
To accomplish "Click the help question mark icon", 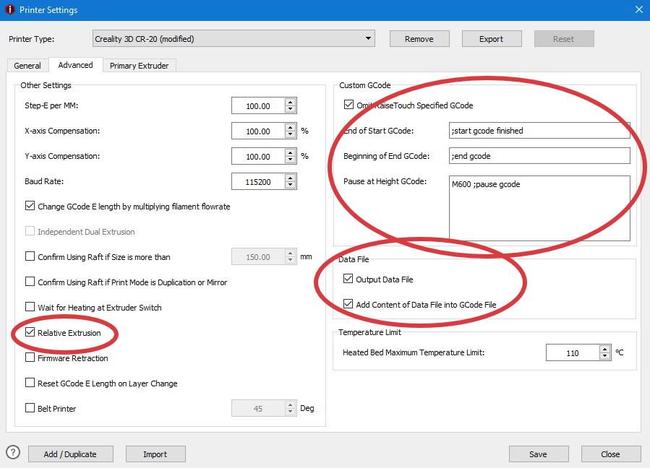I will (13, 453).
